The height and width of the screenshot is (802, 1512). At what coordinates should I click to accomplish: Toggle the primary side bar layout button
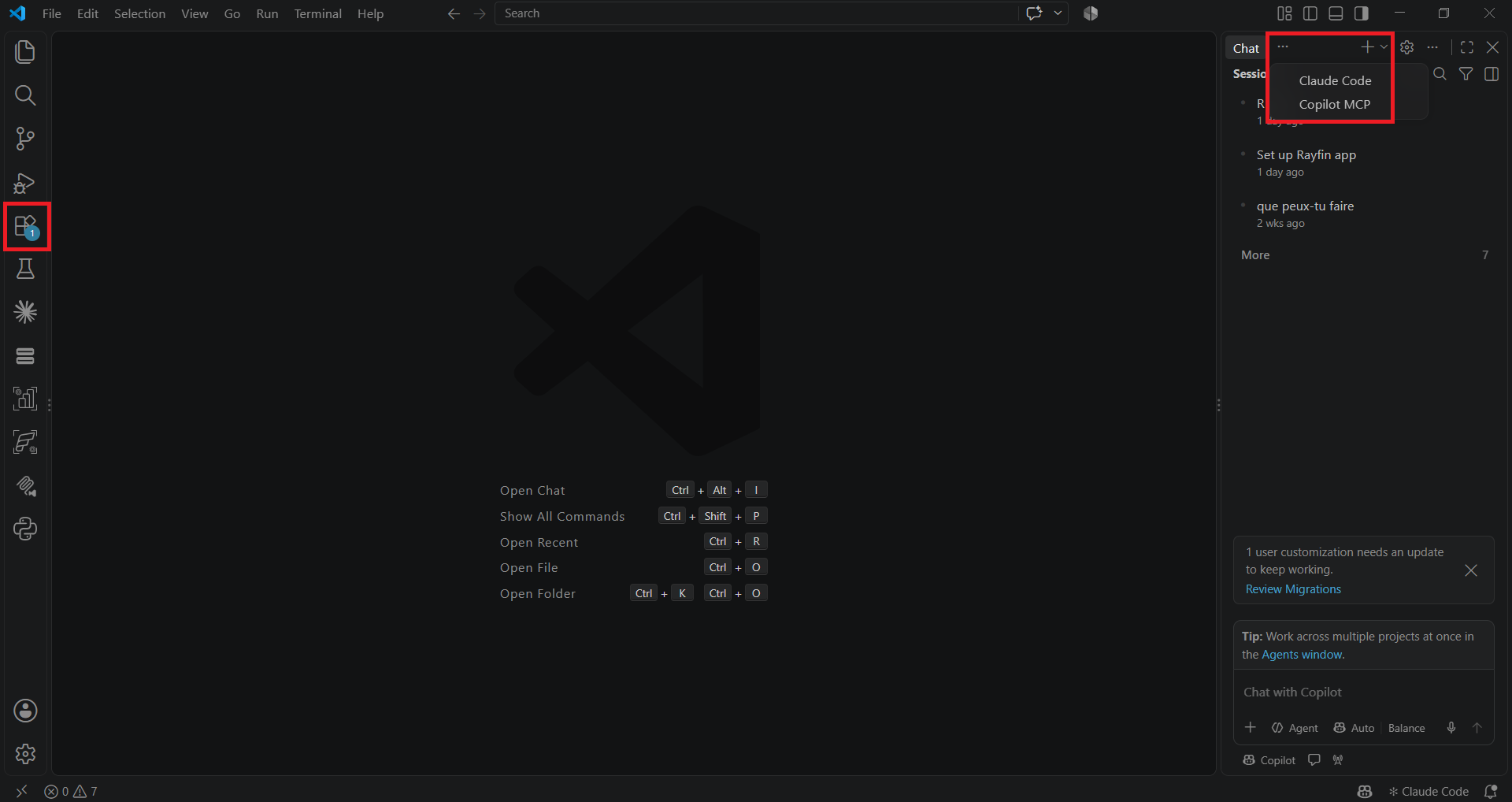pyautogui.click(x=1310, y=13)
